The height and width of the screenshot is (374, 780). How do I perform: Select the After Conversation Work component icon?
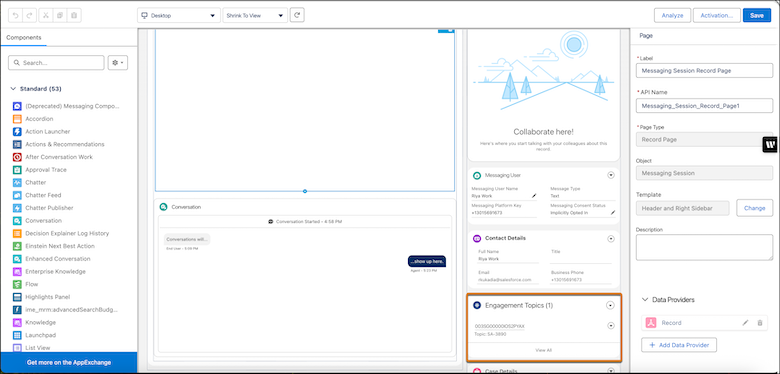[x=17, y=157]
